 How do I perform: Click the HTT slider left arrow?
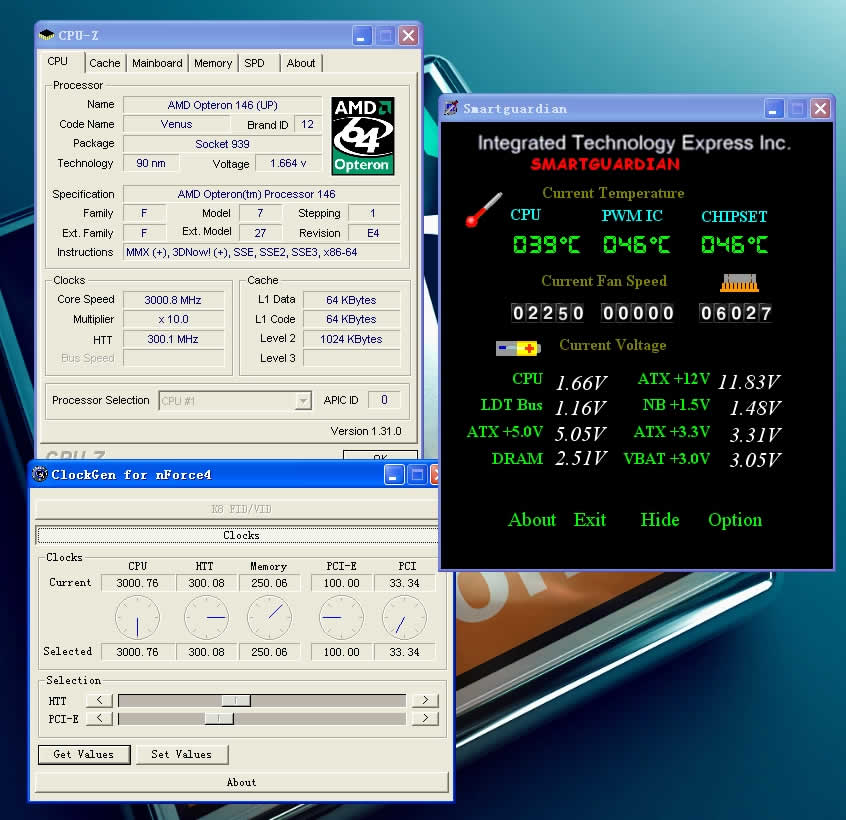[99, 700]
